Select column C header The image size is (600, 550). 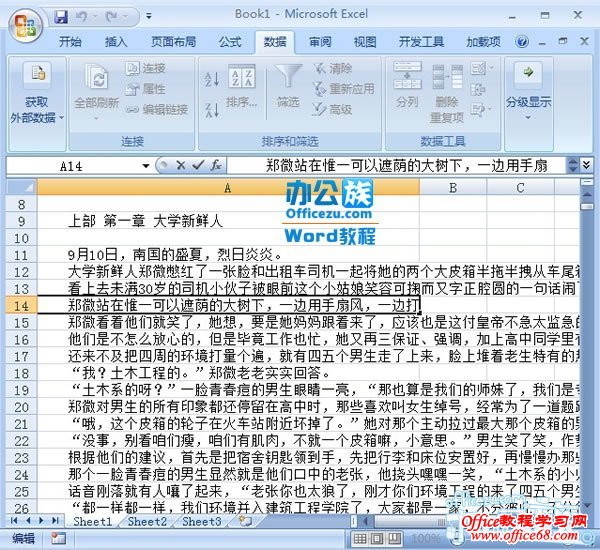coord(520,188)
